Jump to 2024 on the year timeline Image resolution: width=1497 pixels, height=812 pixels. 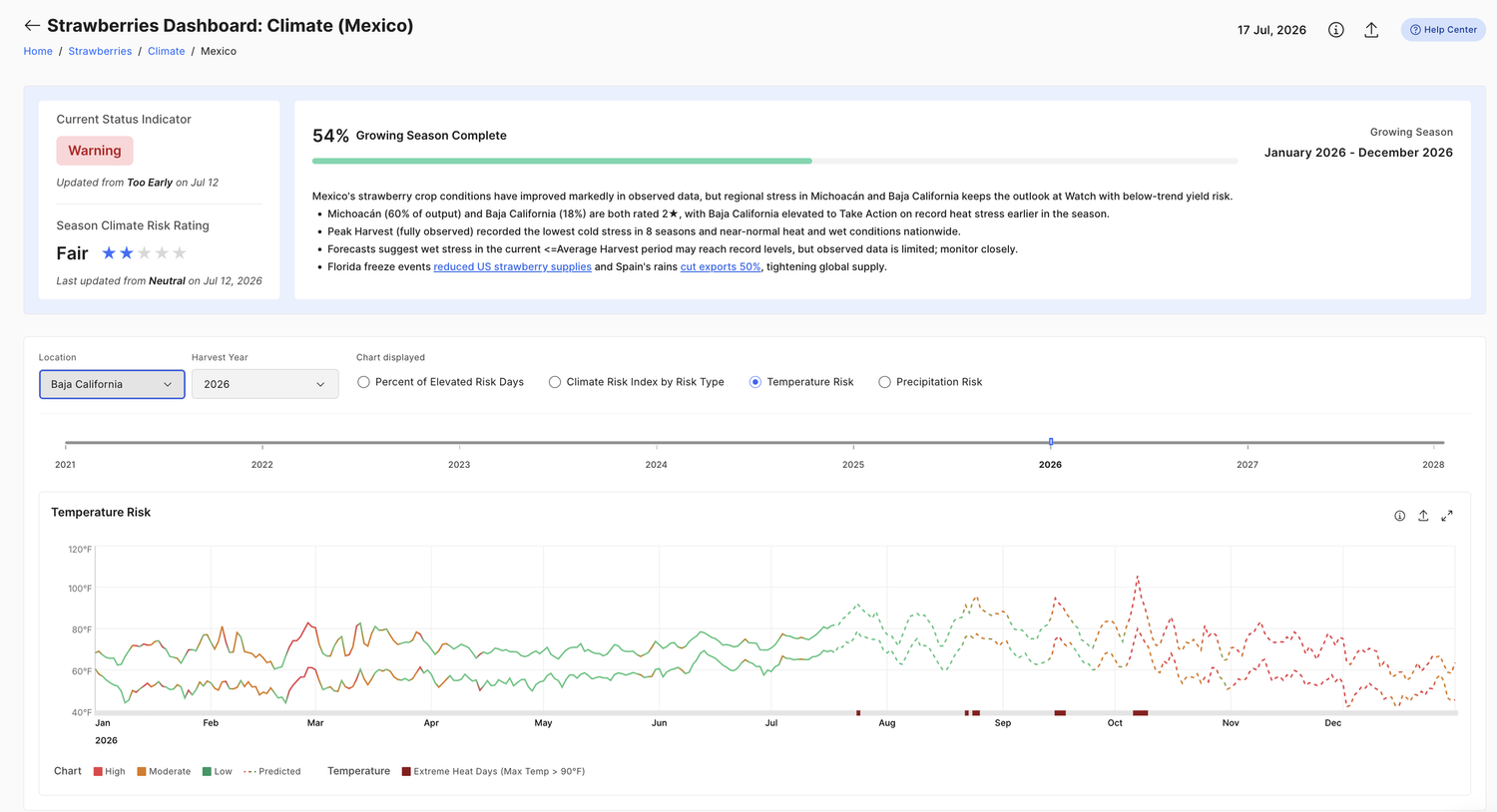(656, 464)
